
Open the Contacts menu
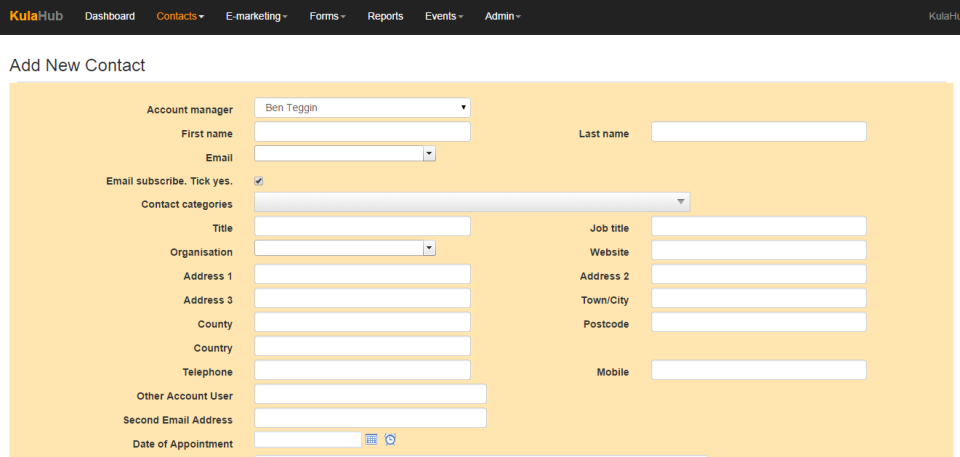(180, 17)
